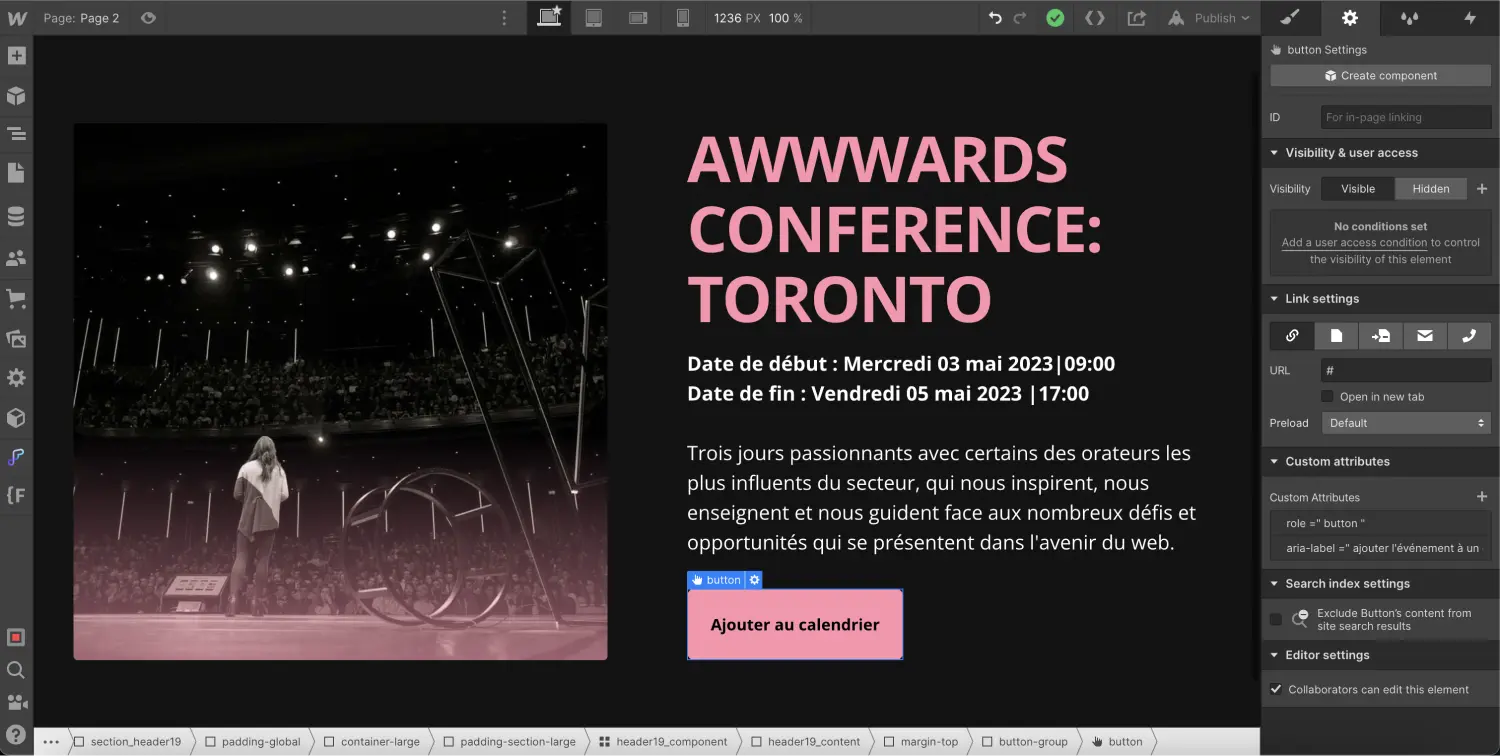Switch to the Style Manager tab
The width and height of the screenshot is (1500, 756).
click(1410, 18)
